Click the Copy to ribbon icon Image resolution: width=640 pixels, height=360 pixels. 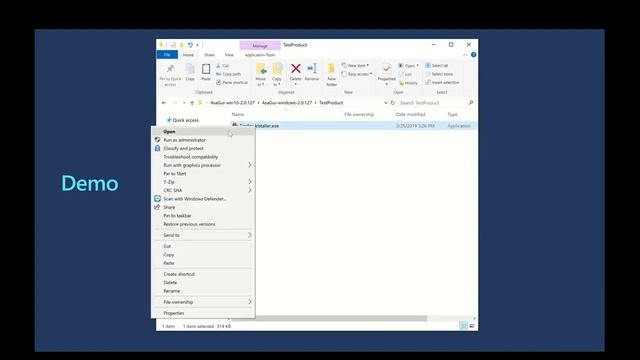point(277,69)
